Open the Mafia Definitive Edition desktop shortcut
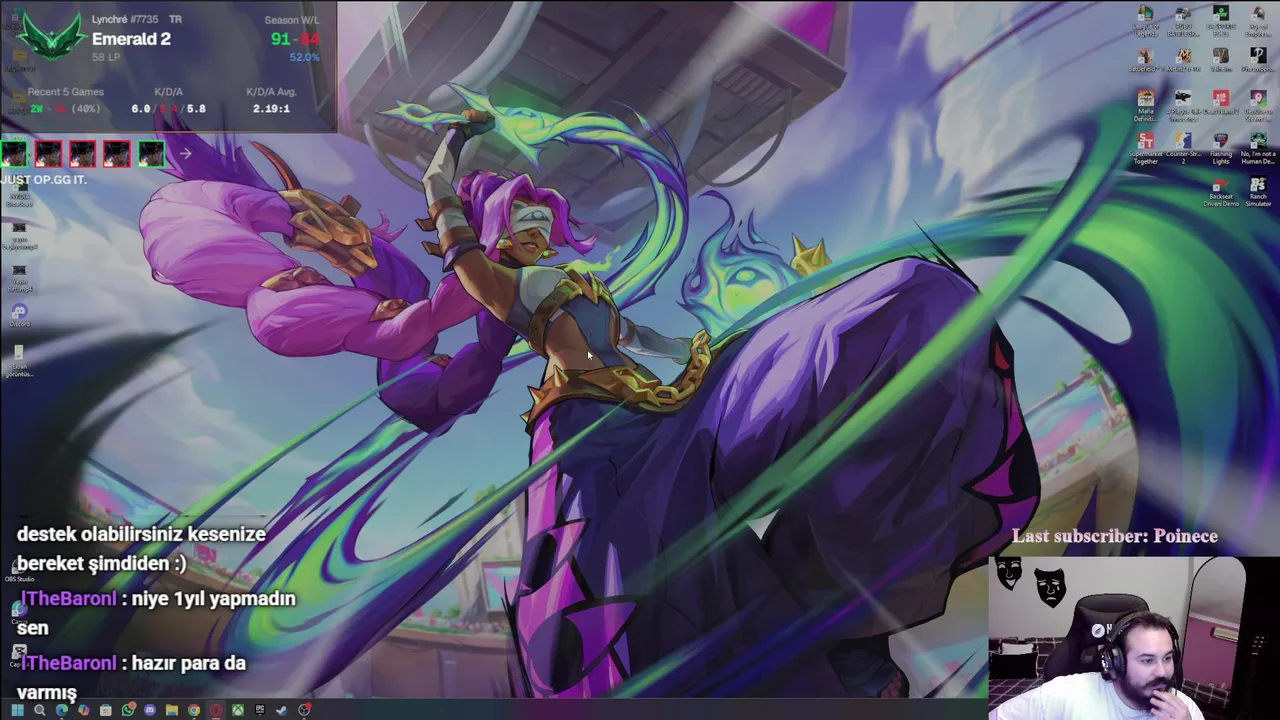1280x720 pixels. click(x=1146, y=105)
